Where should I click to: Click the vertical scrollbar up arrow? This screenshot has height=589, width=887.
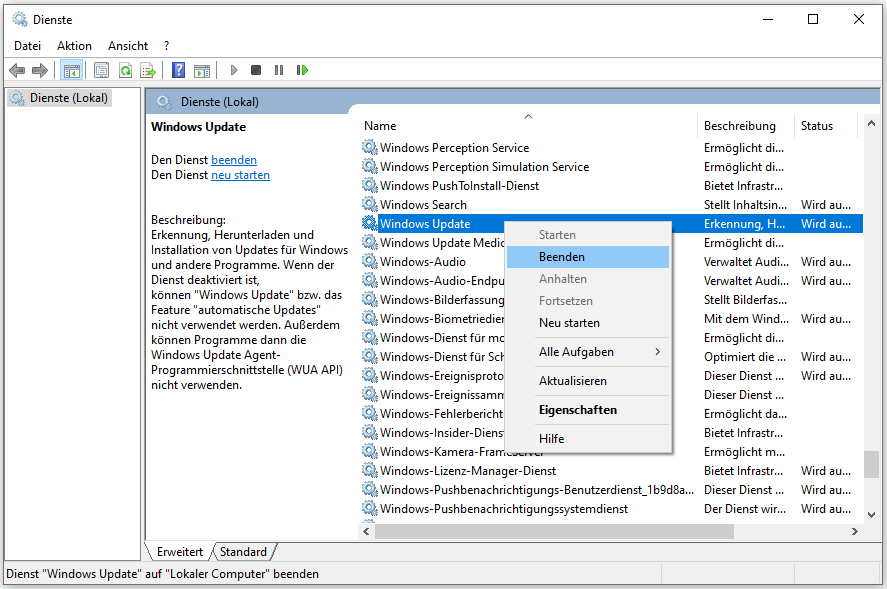[x=871, y=123]
